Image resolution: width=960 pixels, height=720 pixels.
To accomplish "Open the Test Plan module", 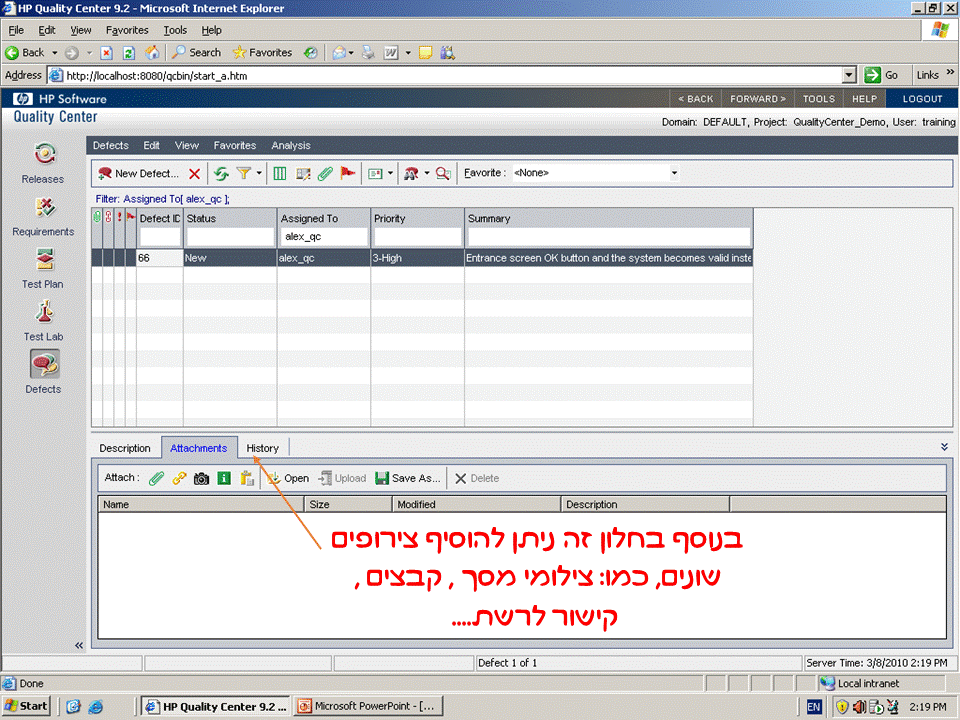I will click(43, 268).
